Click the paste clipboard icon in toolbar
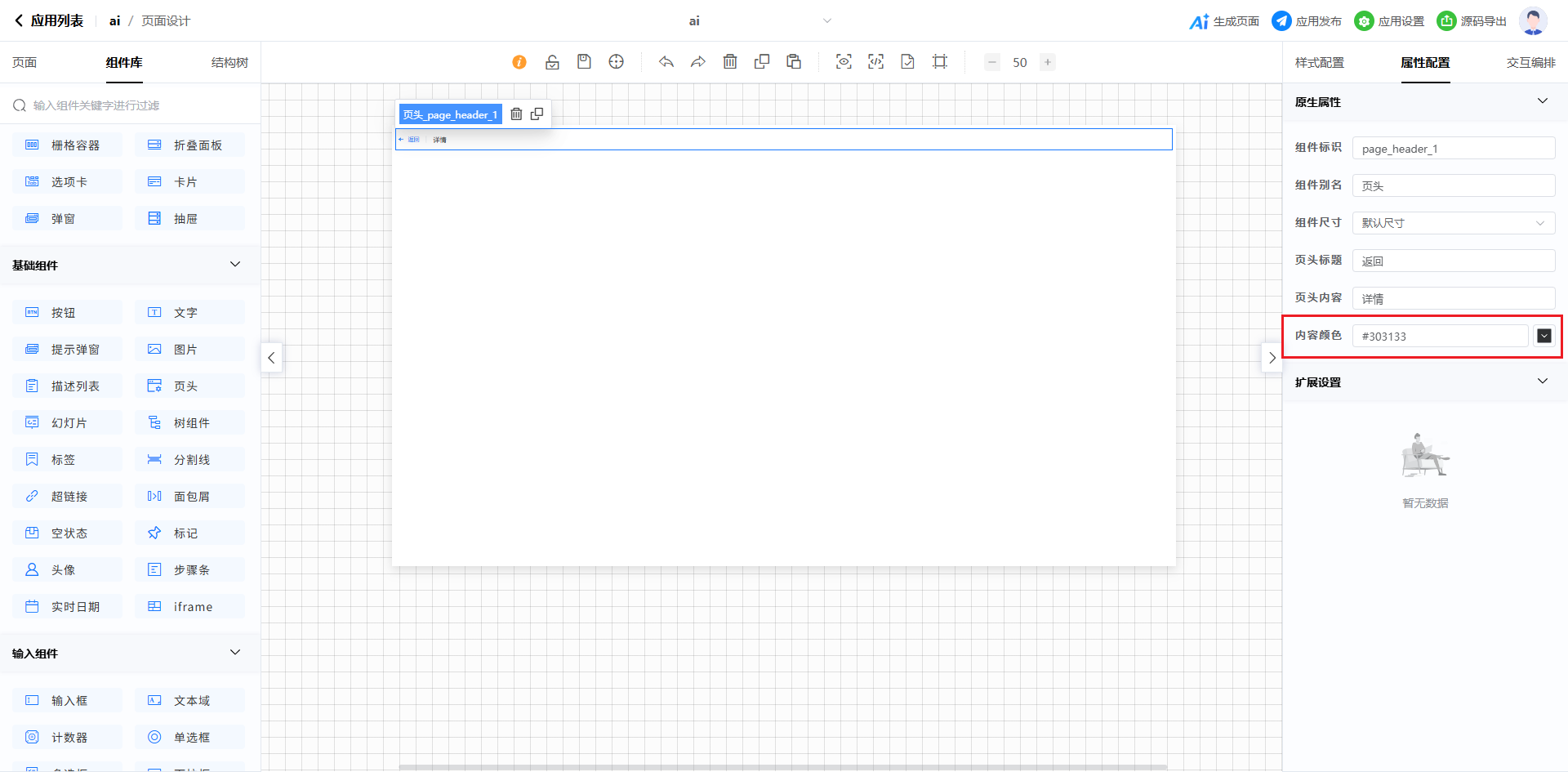This screenshot has width=1568, height=772. (794, 62)
